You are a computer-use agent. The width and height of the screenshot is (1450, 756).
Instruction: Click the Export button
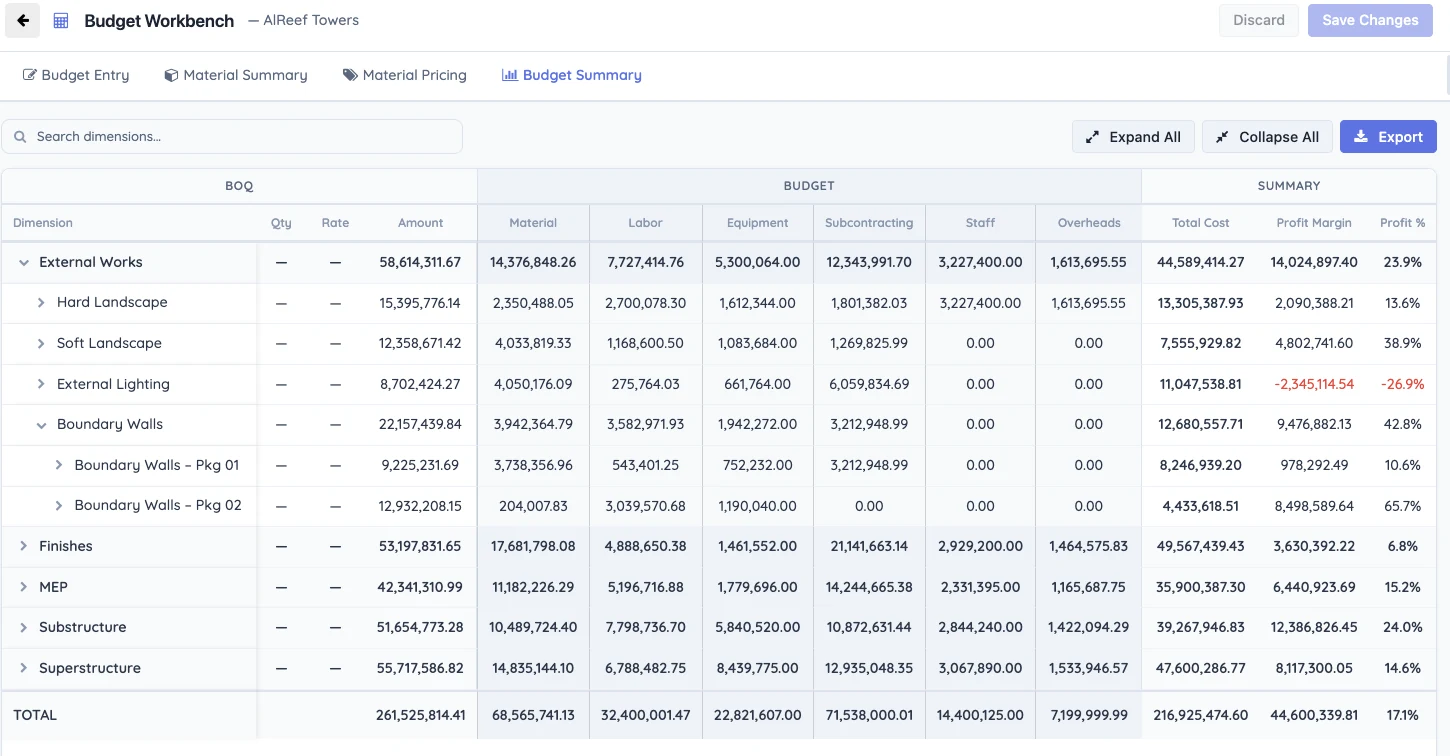tap(1388, 137)
